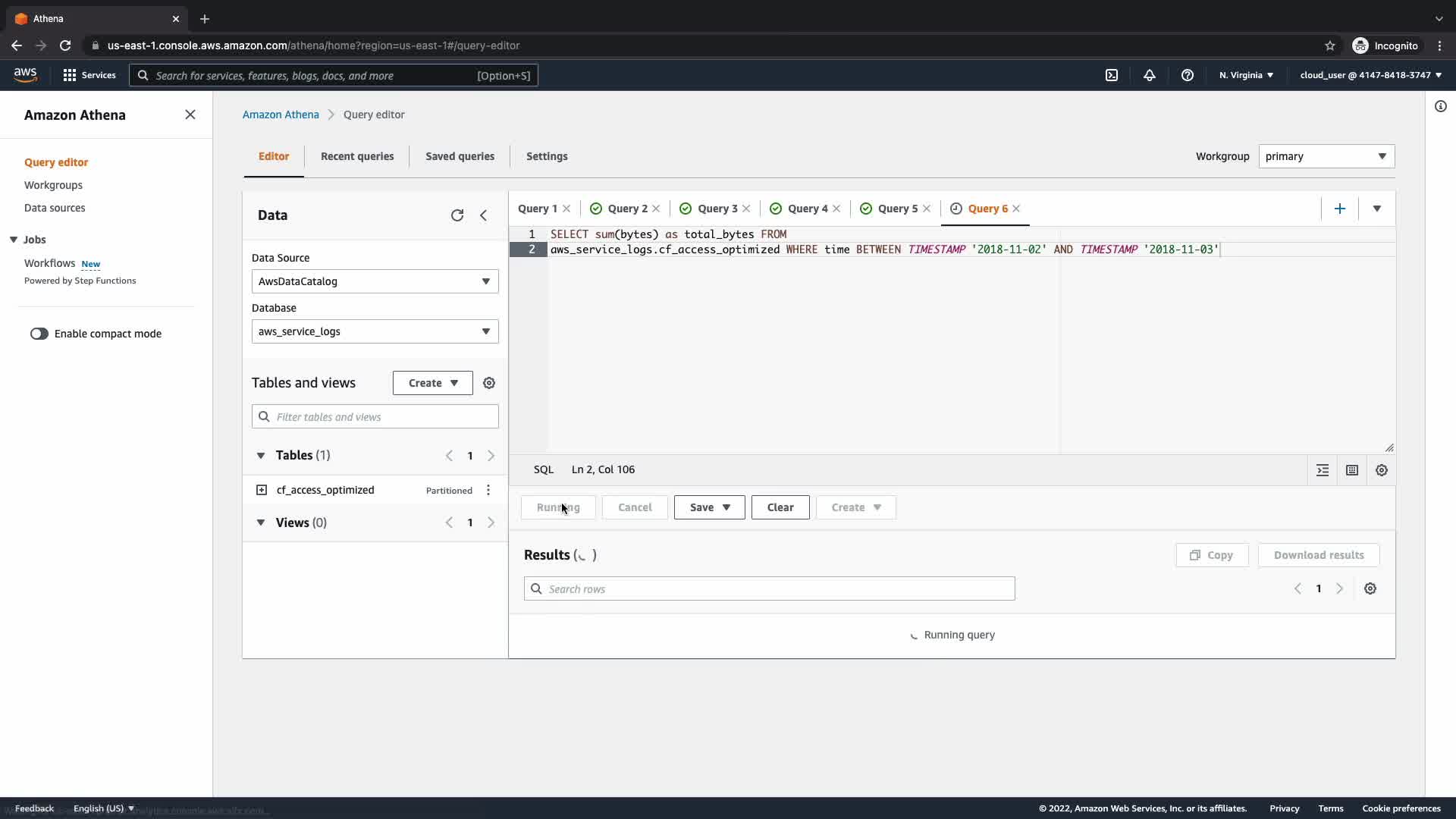Screen dimensions: 1456x819
Task: Open the Database dropdown
Action: (x=375, y=331)
